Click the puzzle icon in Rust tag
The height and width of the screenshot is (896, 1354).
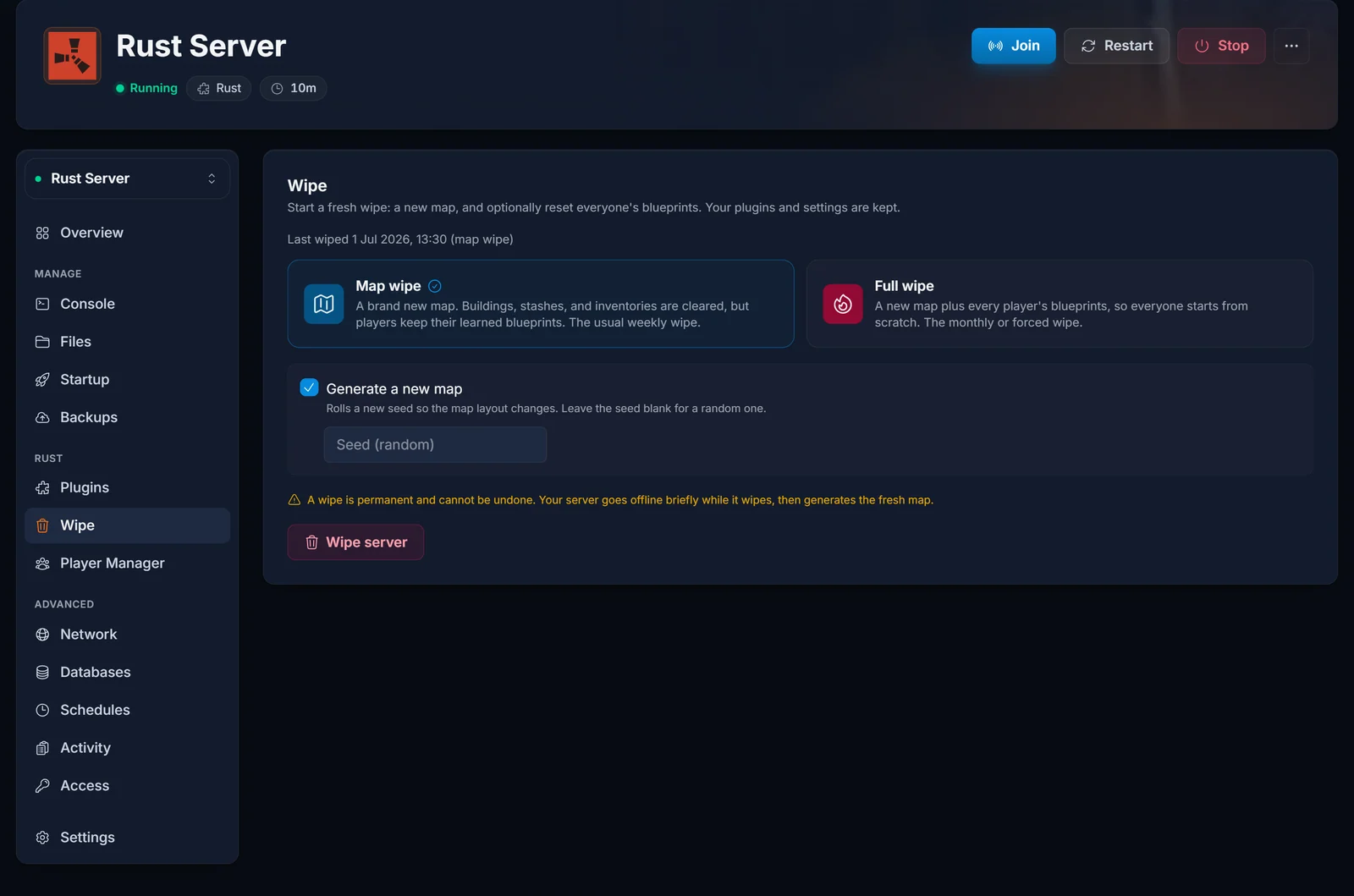pyautogui.click(x=204, y=88)
